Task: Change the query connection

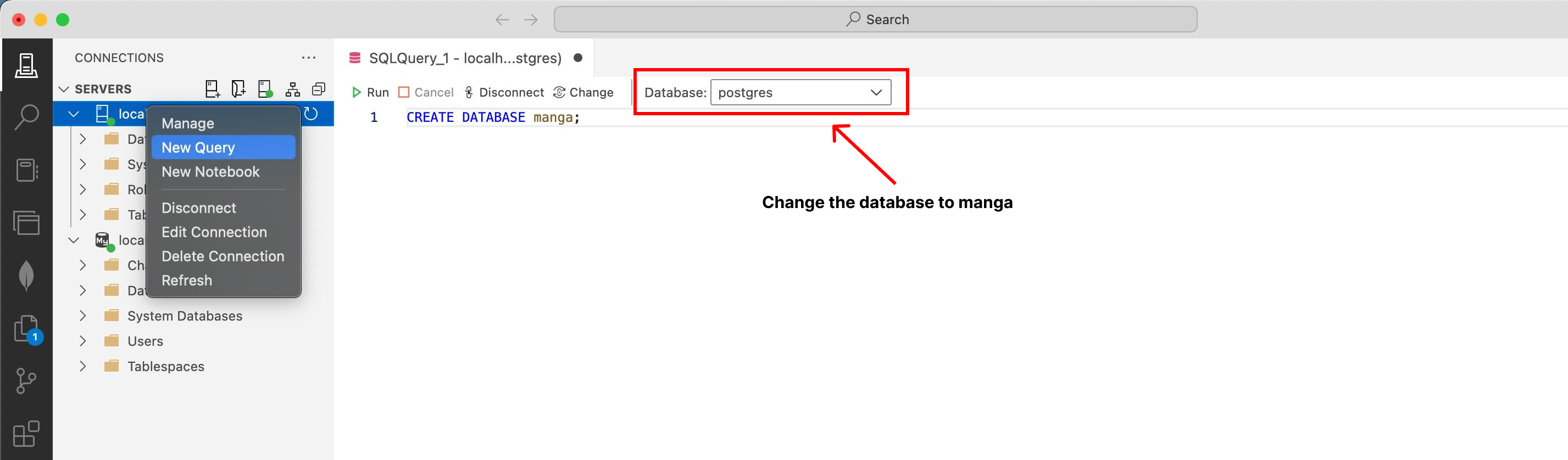Action: coord(583,92)
